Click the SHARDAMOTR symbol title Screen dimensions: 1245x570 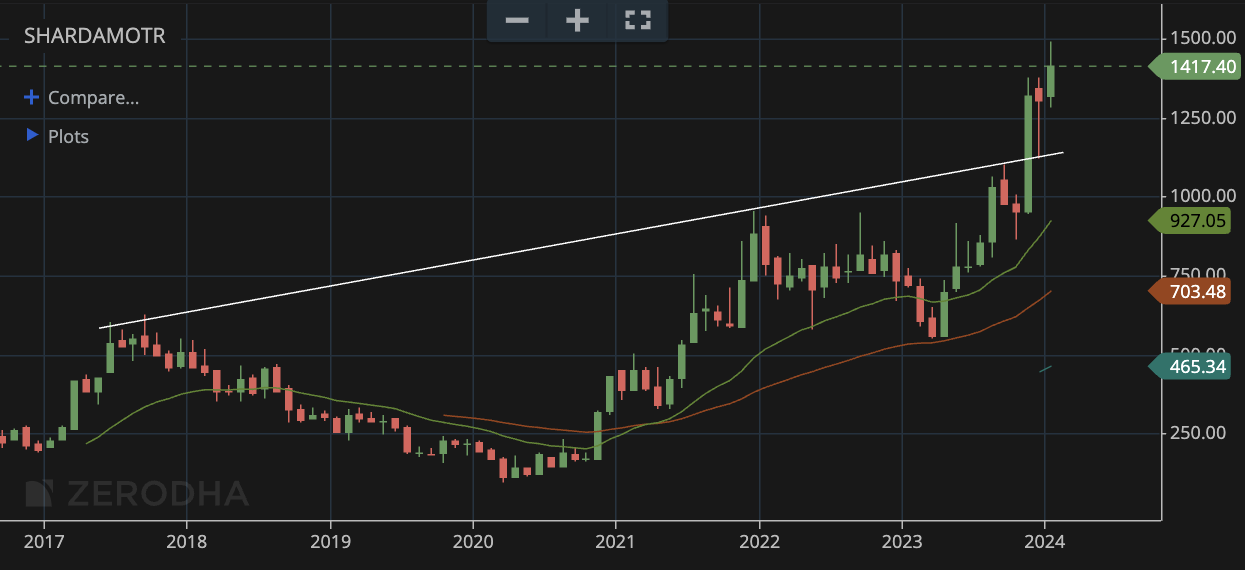point(94,37)
